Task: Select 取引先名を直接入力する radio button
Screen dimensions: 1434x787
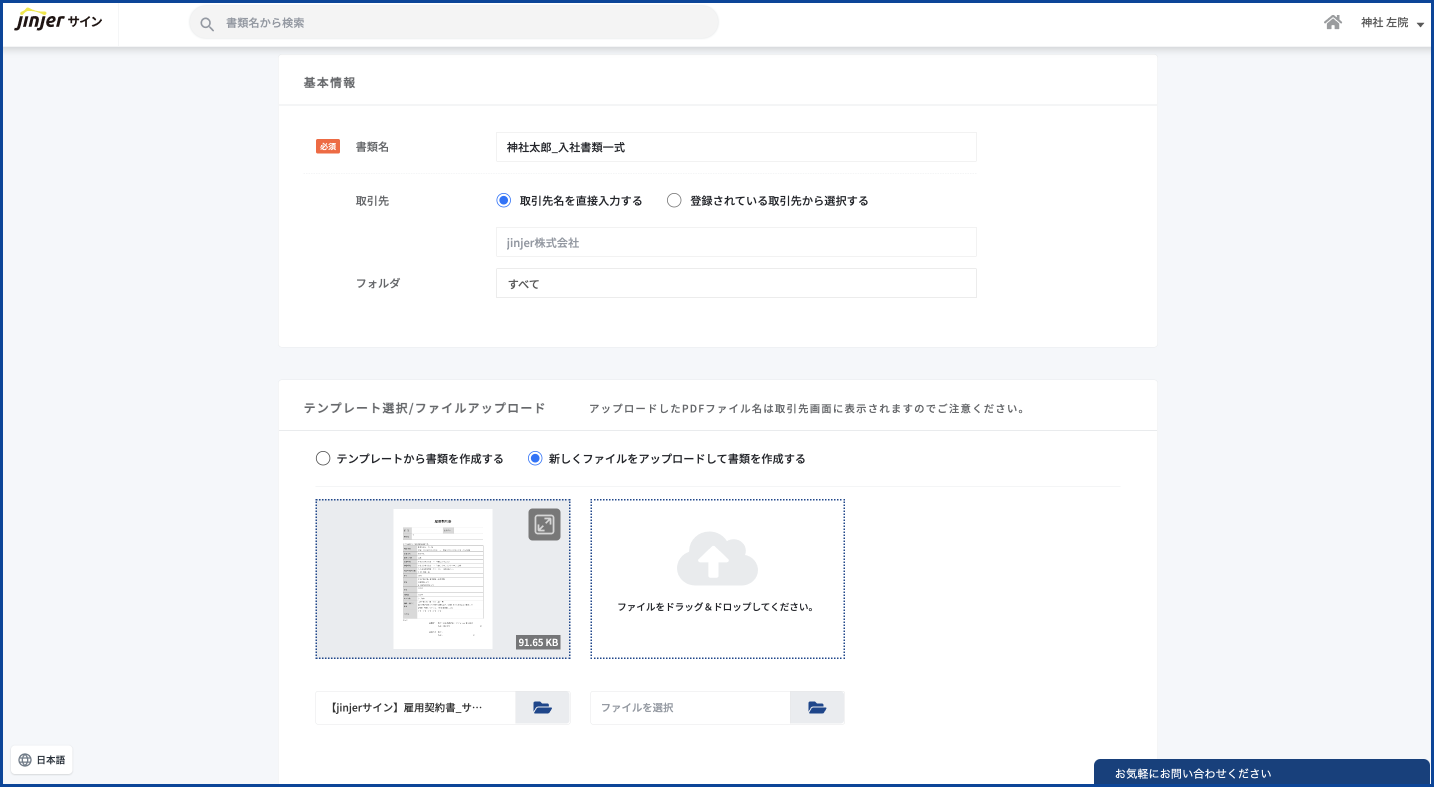Action: (x=504, y=201)
